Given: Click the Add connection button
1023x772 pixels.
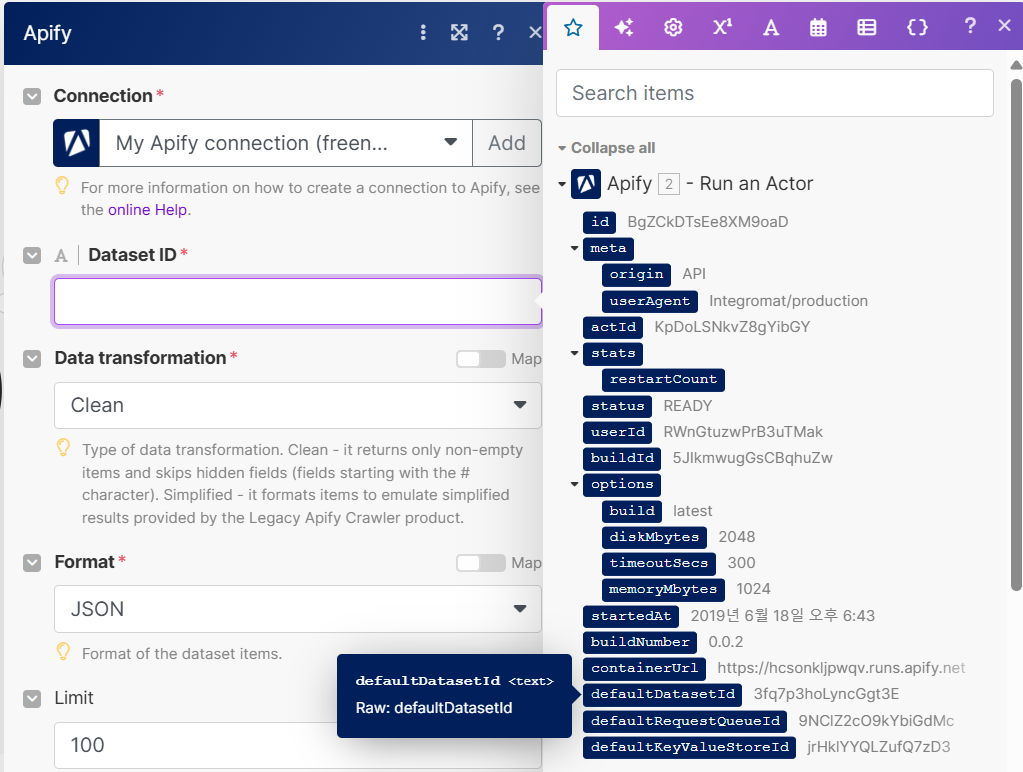Looking at the screenshot, I should pyautogui.click(x=507, y=143).
